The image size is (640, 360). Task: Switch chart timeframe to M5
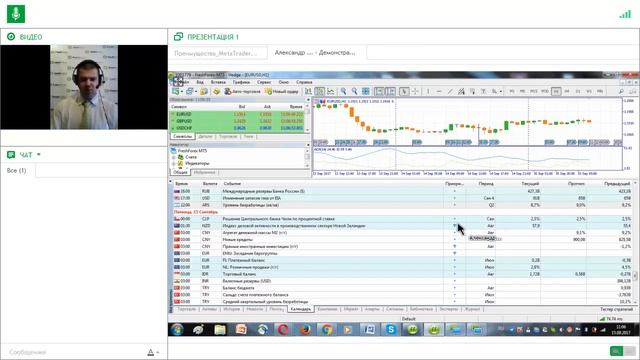[x=522, y=91]
